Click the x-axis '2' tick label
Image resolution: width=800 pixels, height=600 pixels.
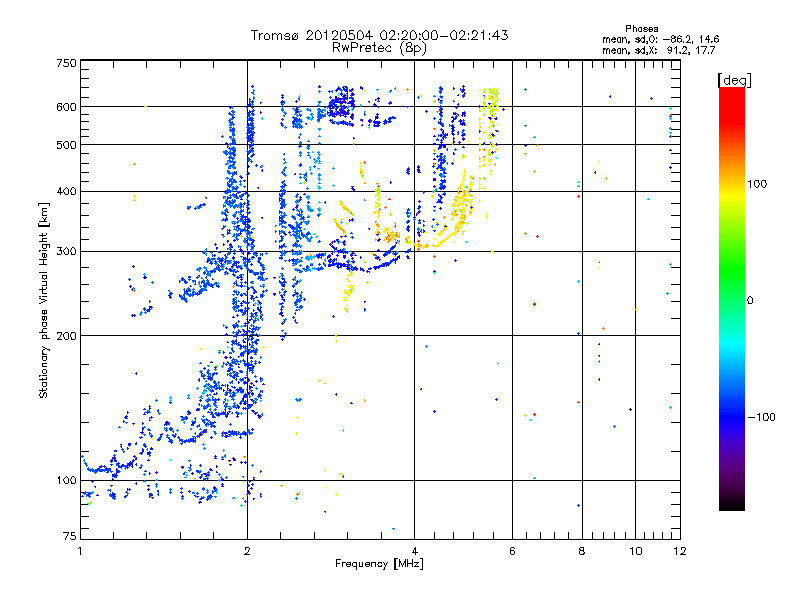coord(247,551)
